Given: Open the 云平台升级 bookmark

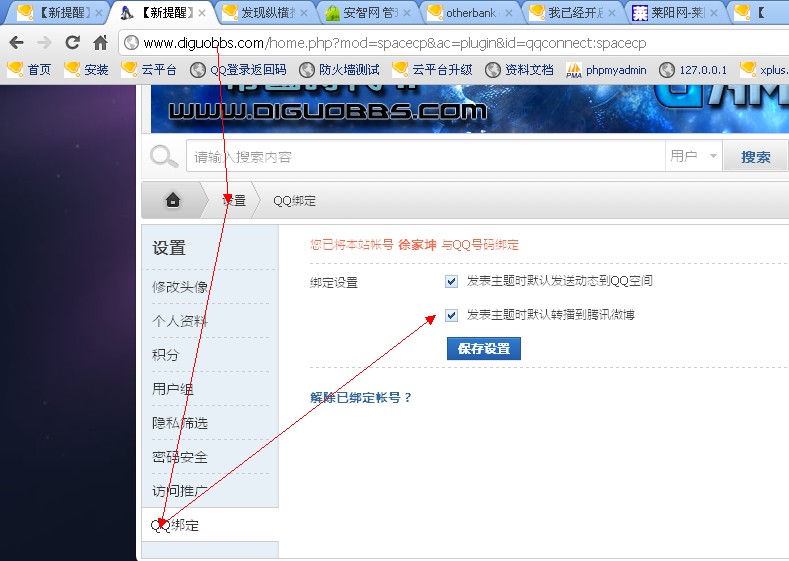Looking at the screenshot, I should [x=432, y=69].
